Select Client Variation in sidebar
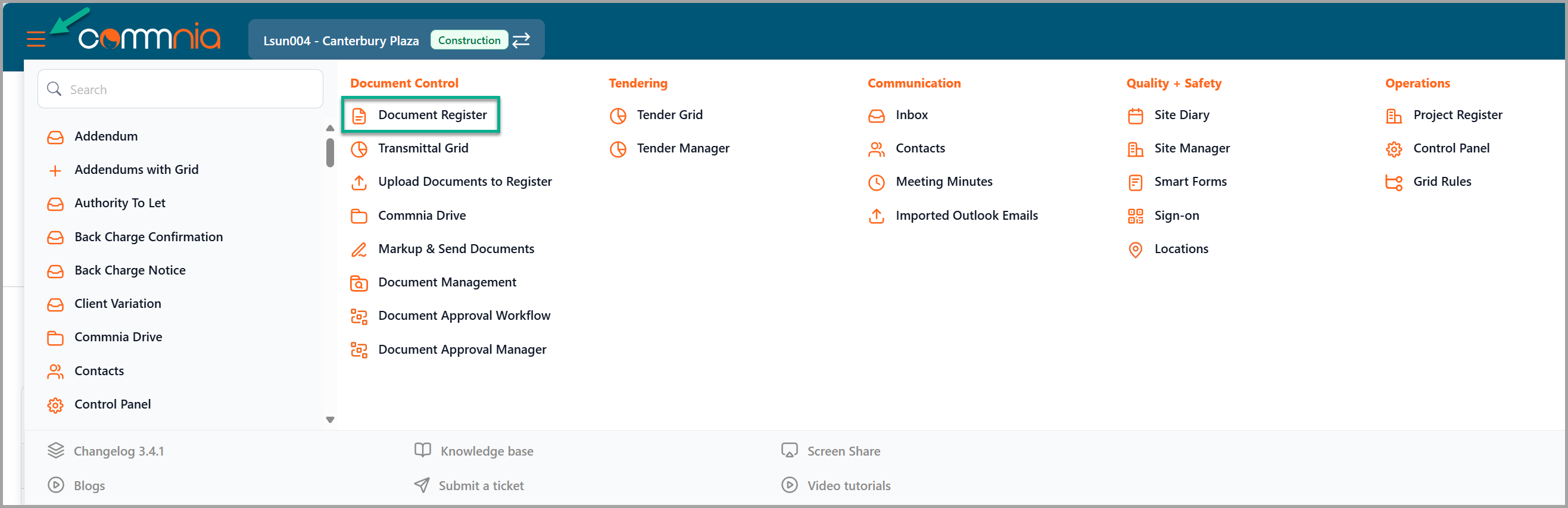This screenshot has height=508, width=1568. [117, 304]
